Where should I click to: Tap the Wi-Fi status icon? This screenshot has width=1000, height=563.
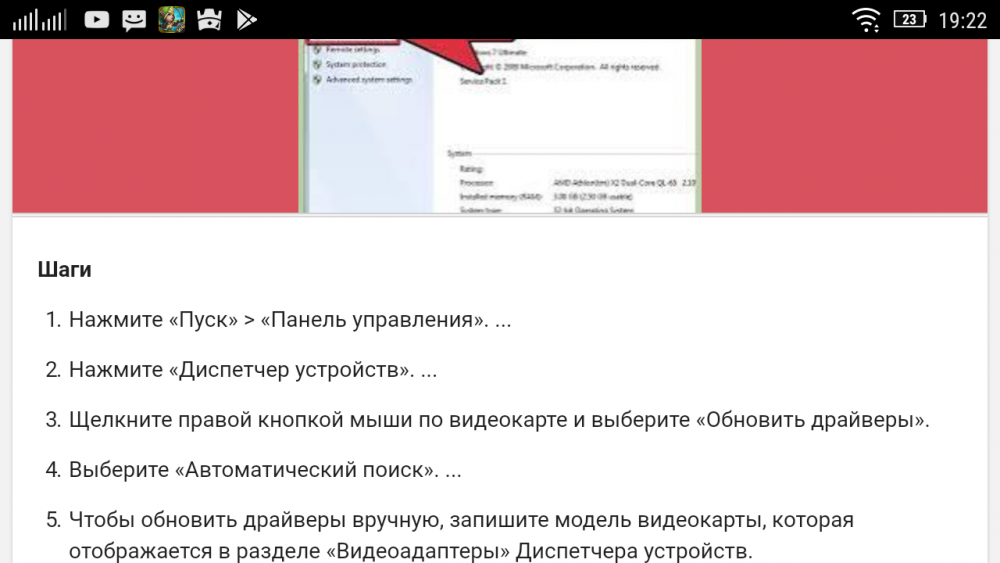866,20
